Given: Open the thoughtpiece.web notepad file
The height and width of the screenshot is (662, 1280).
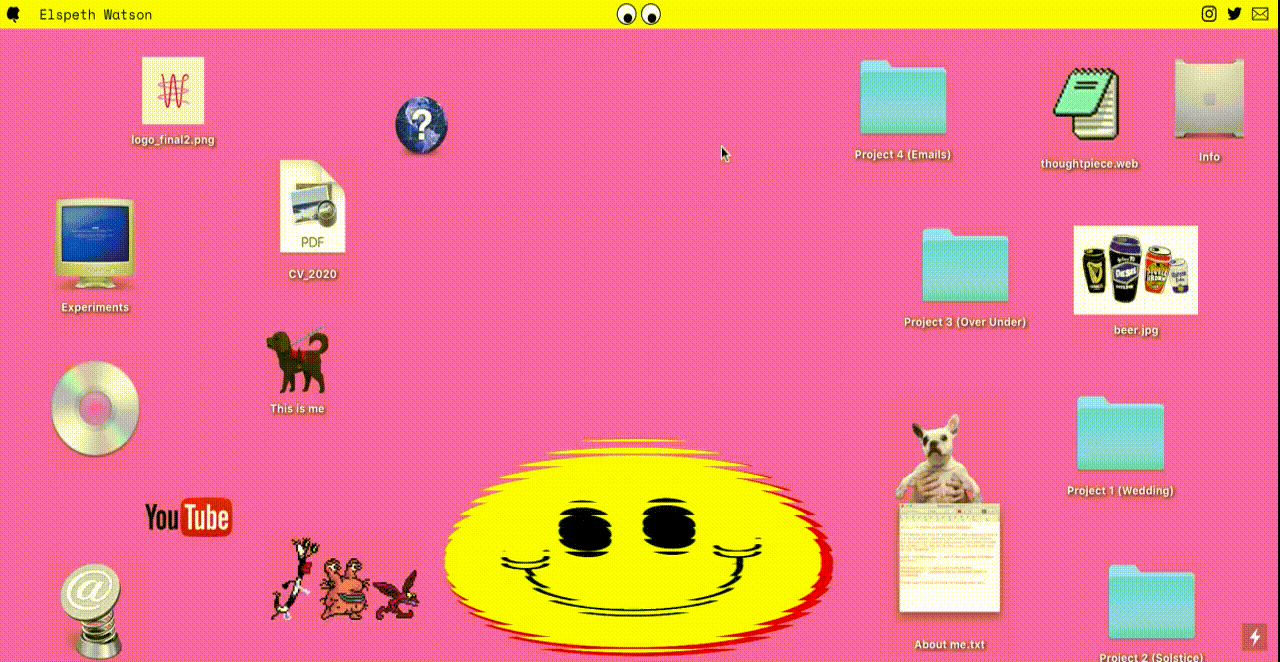Looking at the screenshot, I should (1090, 105).
